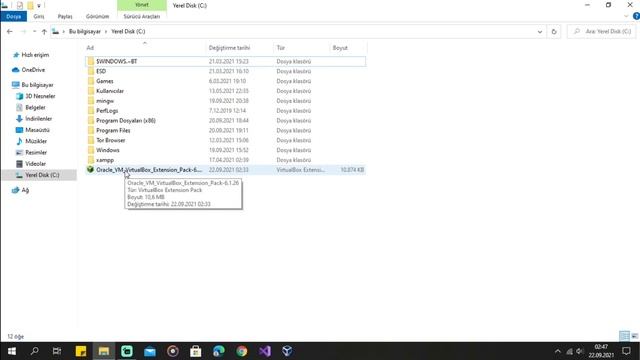
Task: Refresh the Yerel Disk (C:) view
Action: (554, 31)
